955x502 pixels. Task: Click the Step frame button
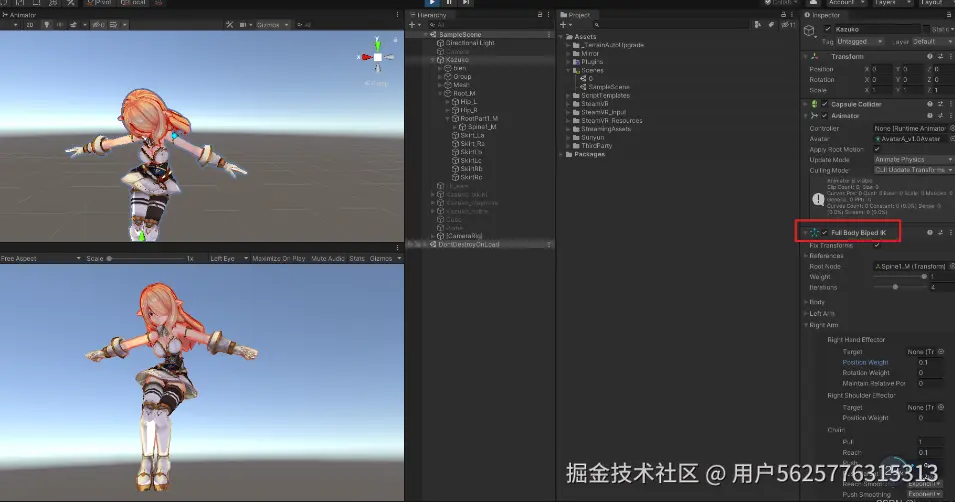tap(465, 2)
